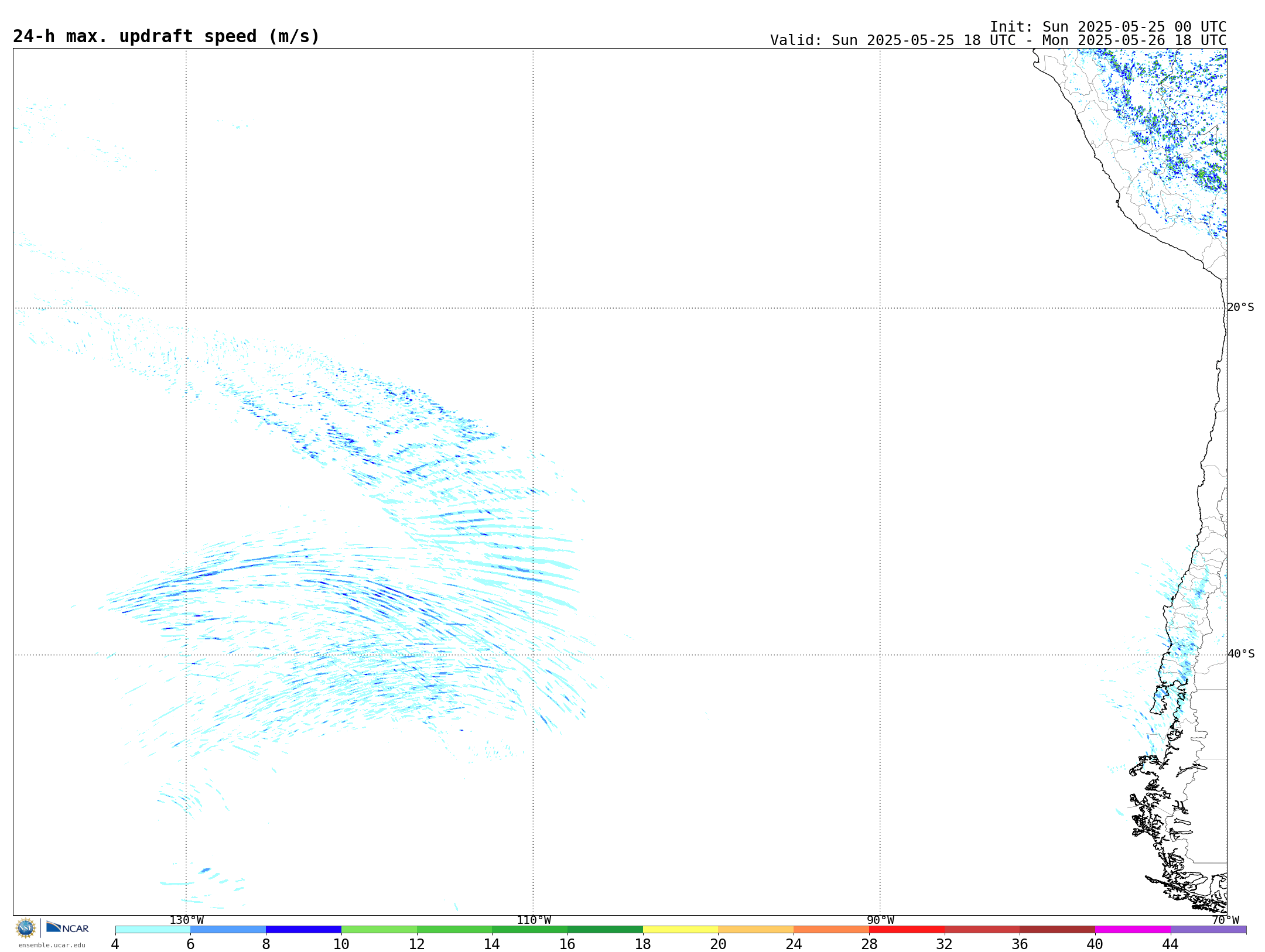Screen dimensions: 1265x952
Task: Click the bright red 28–32 colorbar swatch
Action: coord(907,930)
